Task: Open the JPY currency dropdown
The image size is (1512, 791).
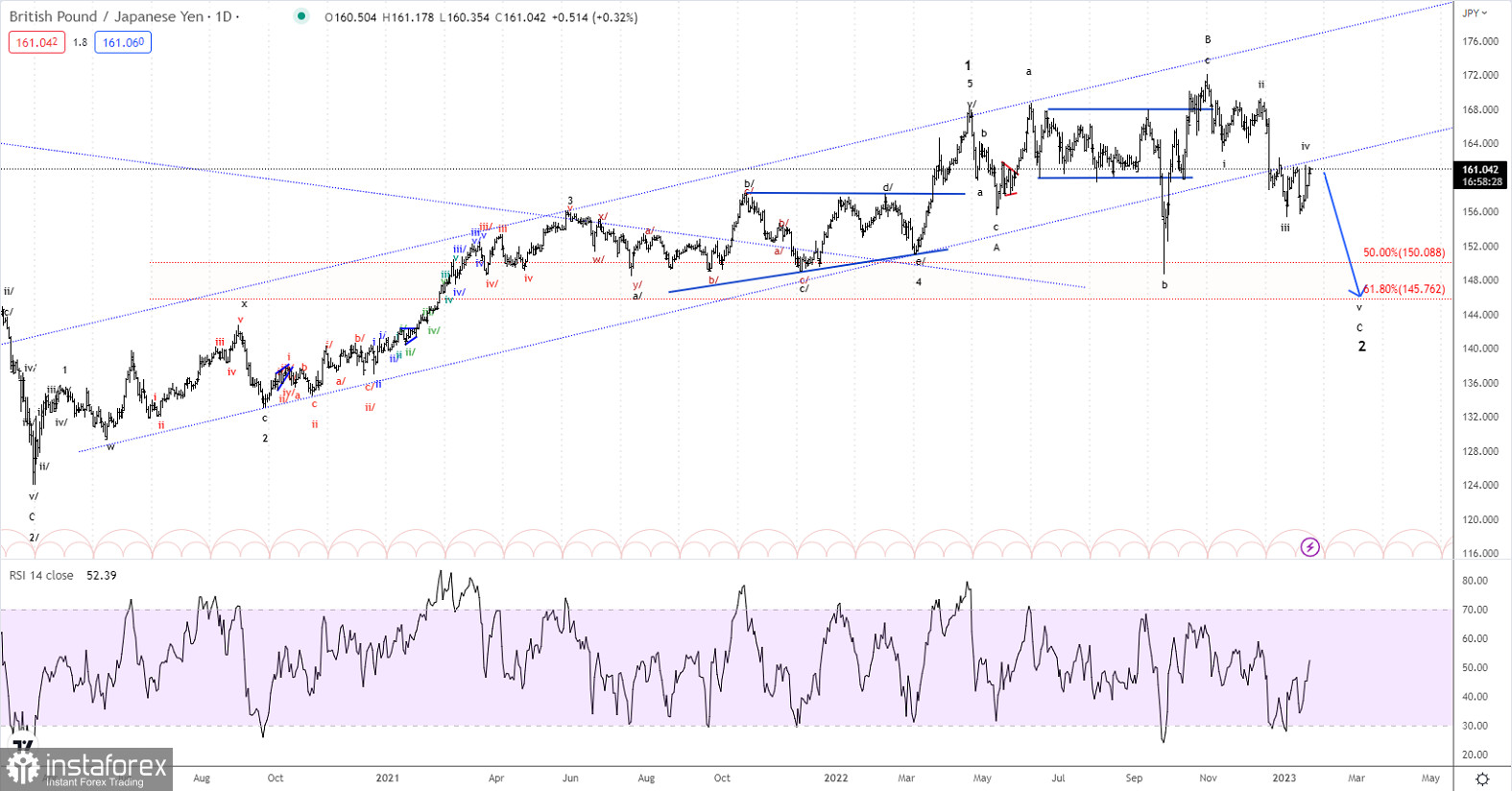Action: click(x=1474, y=13)
